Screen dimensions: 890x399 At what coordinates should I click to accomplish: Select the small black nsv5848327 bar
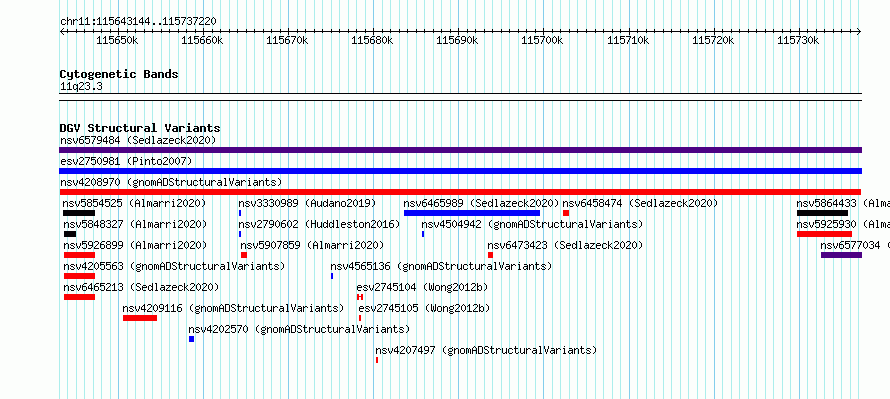[x=70, y=234]
